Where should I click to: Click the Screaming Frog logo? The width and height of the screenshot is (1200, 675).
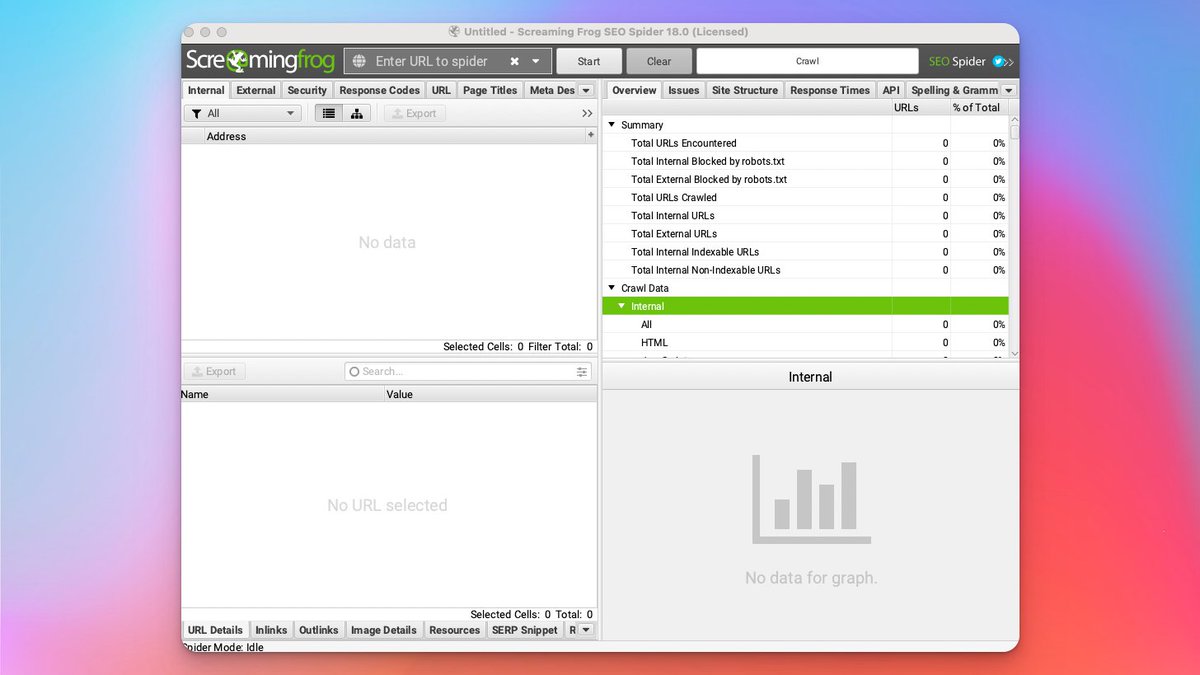(x=261, y=61)
